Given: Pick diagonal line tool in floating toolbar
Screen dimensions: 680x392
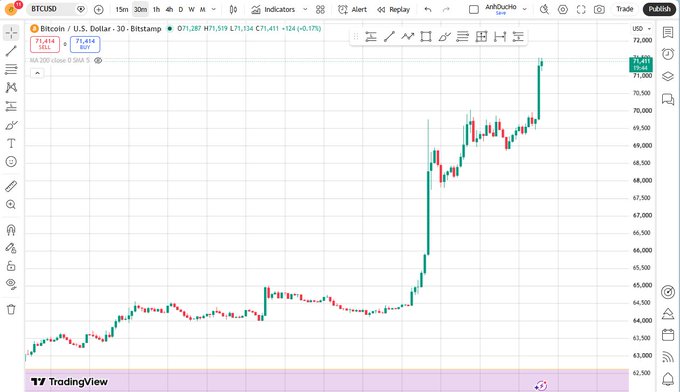Looking at the screenshot, I should click(389, 37).
